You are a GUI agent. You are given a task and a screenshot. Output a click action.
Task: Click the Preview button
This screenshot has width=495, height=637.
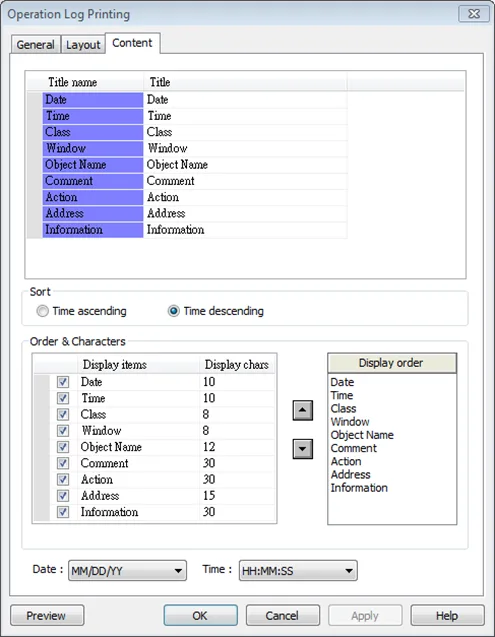click(47, 615)
